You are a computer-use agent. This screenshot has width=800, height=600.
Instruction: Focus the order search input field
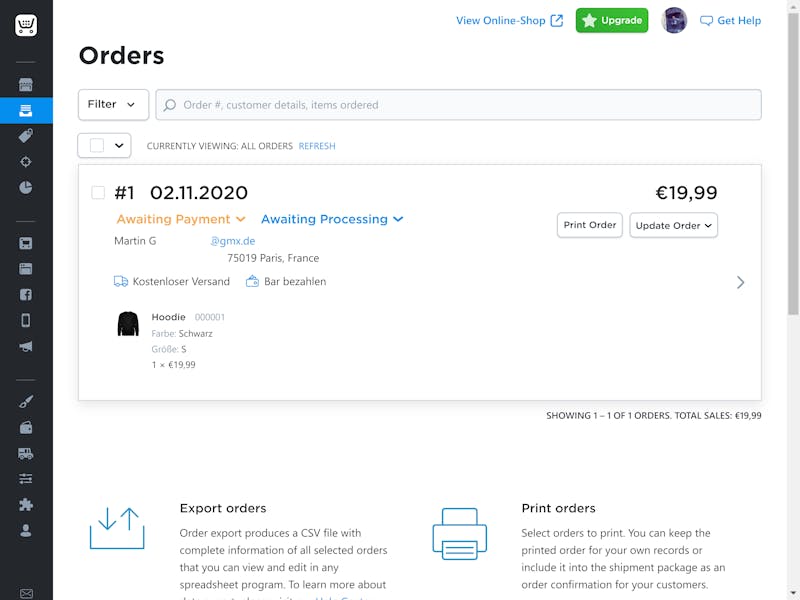(458, 105)
